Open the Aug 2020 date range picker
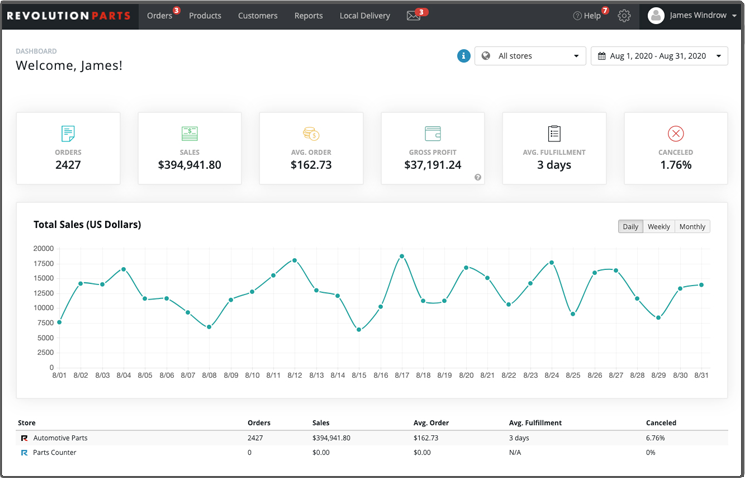This screenshot has height=478, width=745. [659, 56]
